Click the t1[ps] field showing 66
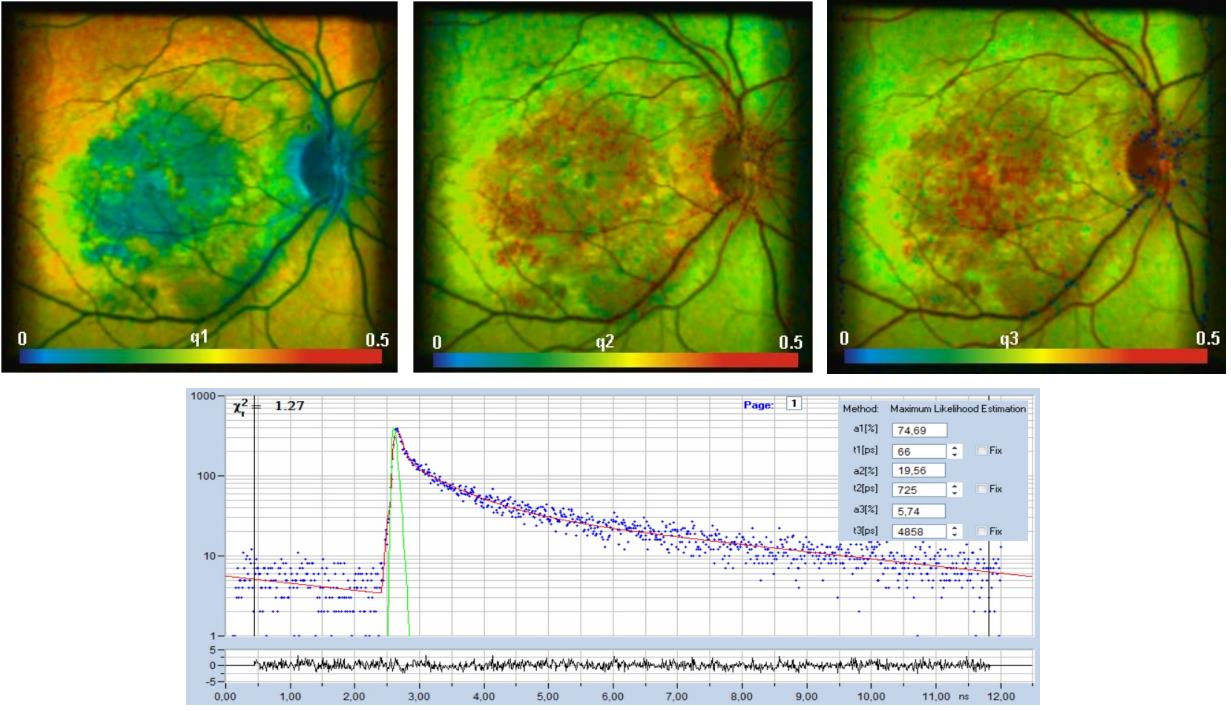1231x711 pixels. pyautogui.click(x=916, y=451)
